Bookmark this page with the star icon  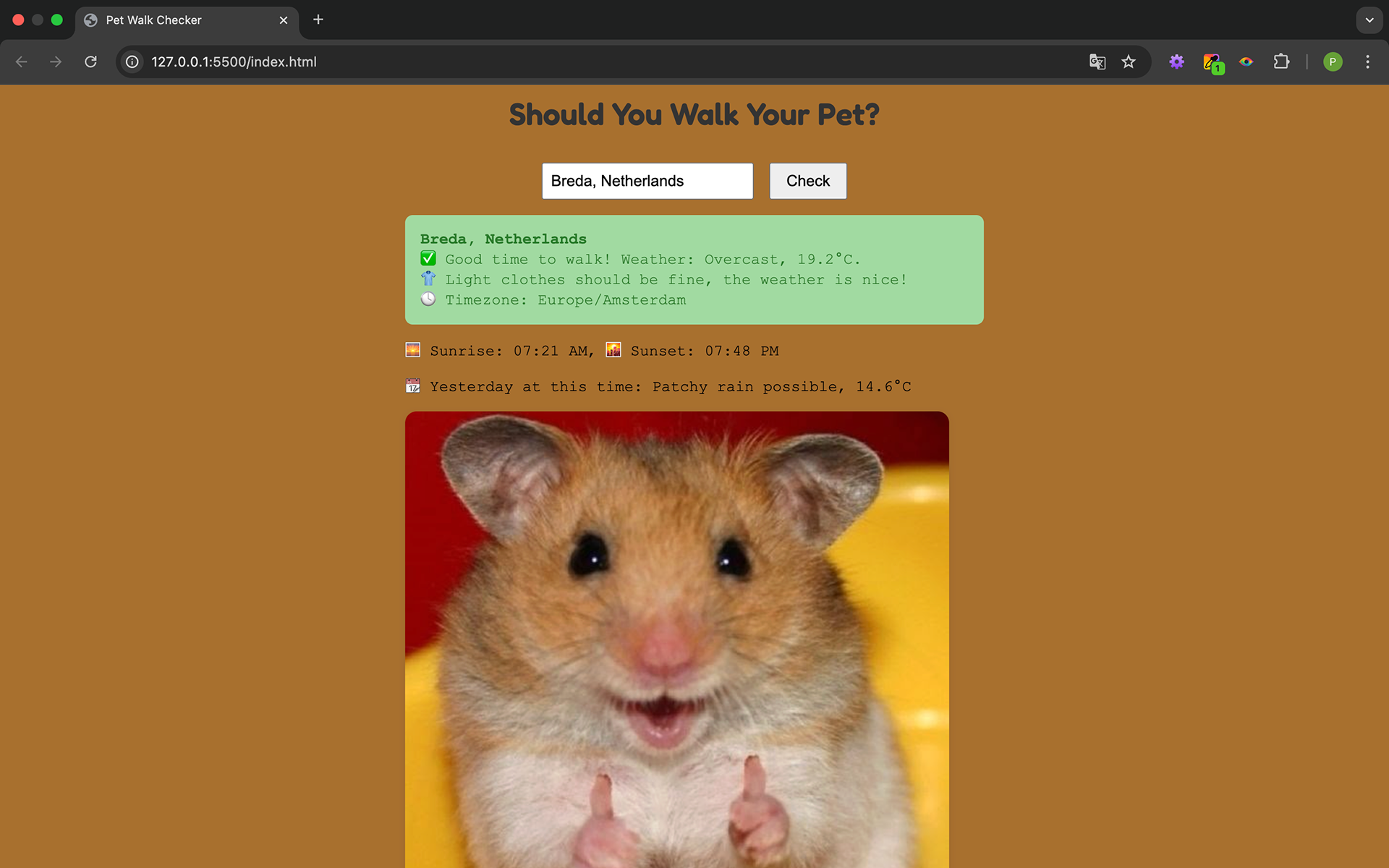1129,62
